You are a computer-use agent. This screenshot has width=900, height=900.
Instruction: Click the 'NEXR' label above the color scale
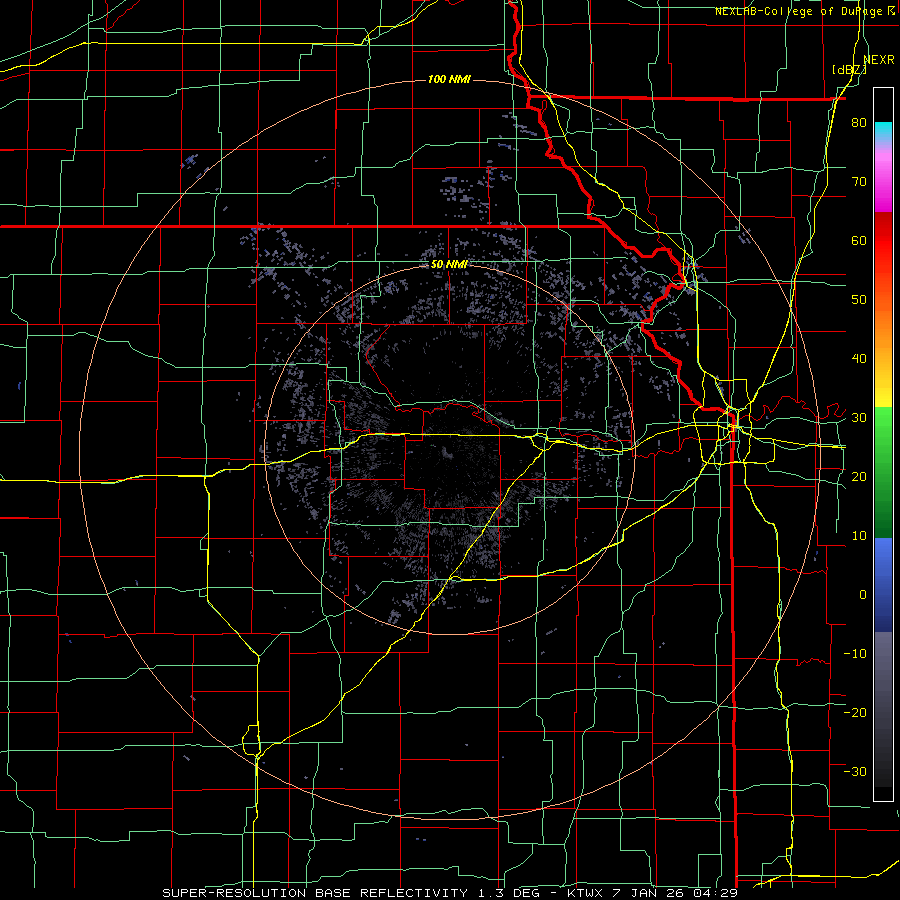(x=879, y=60)
